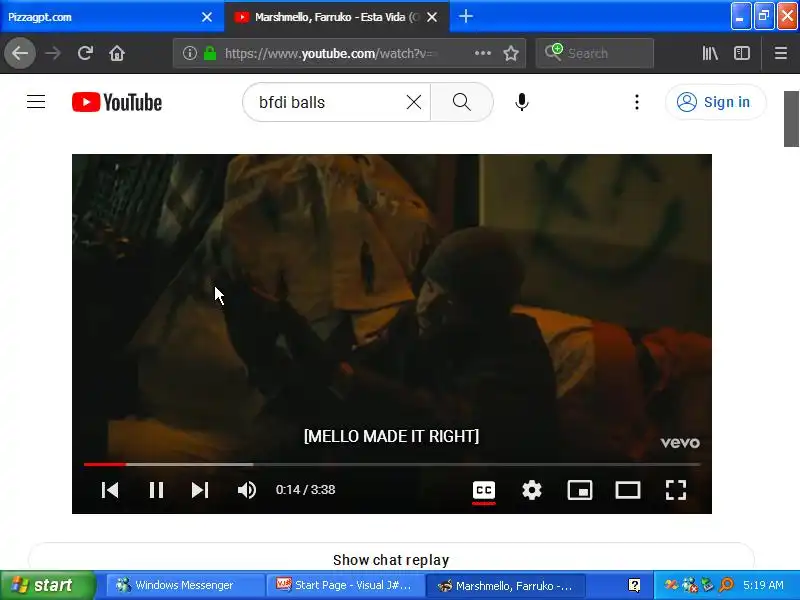The image size is (800, 600).
Task: Click the 0:14 / 3:38 time display
Action: point(305,490)
